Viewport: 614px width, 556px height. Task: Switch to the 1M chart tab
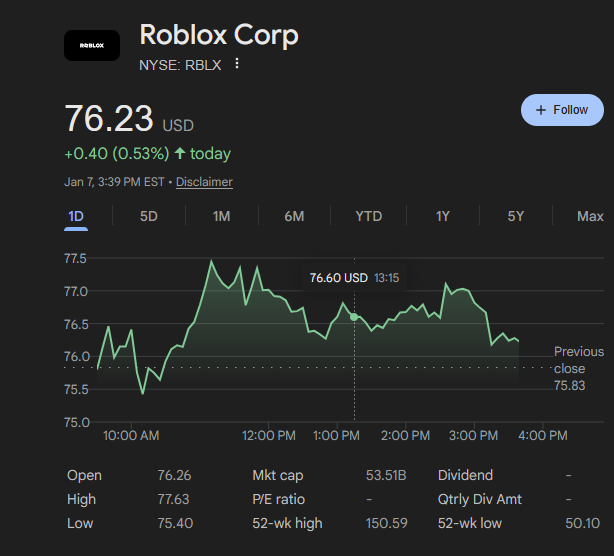click(x=222, y=216)
